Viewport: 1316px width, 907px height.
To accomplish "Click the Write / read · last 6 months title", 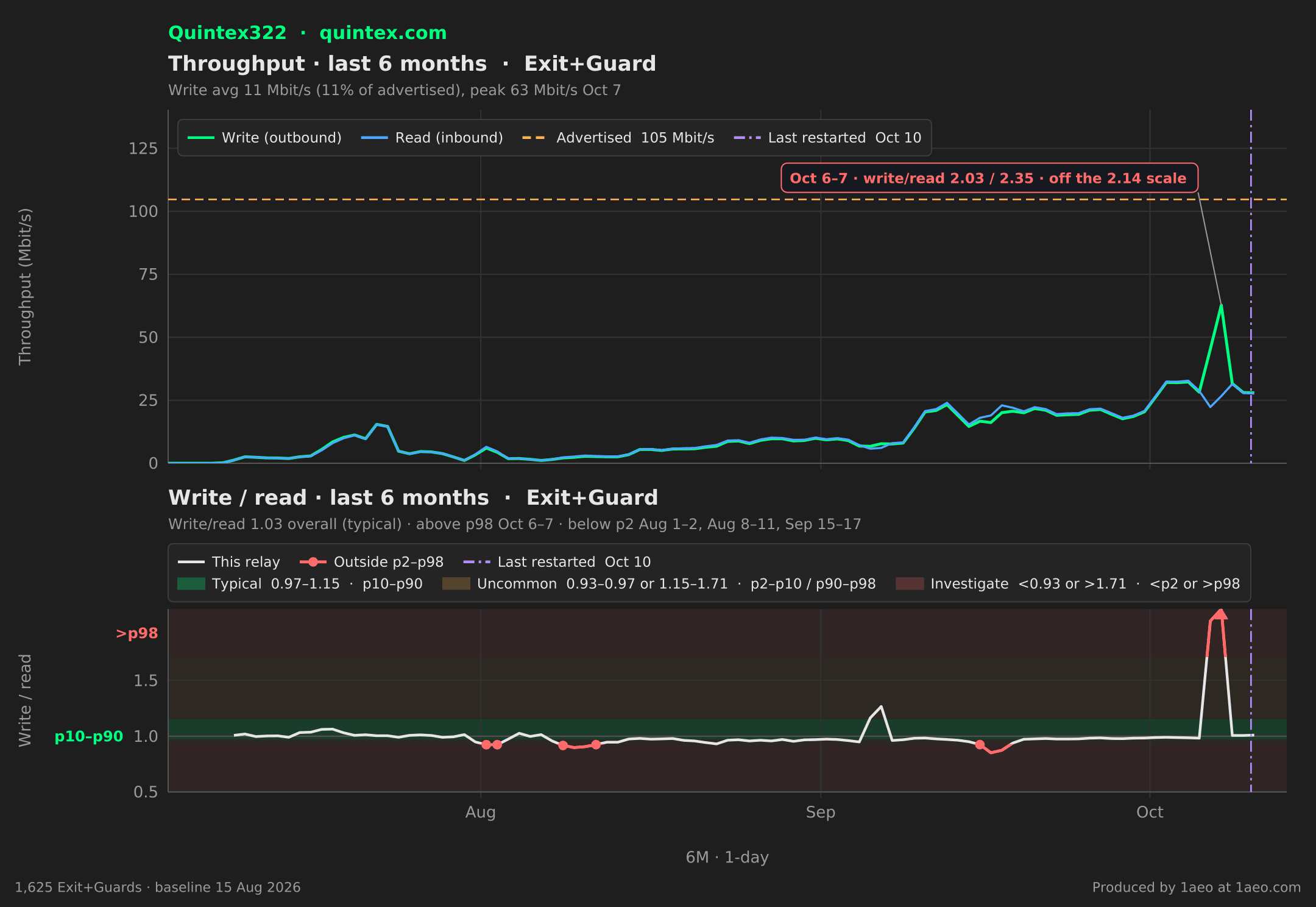I will [413, 497].
